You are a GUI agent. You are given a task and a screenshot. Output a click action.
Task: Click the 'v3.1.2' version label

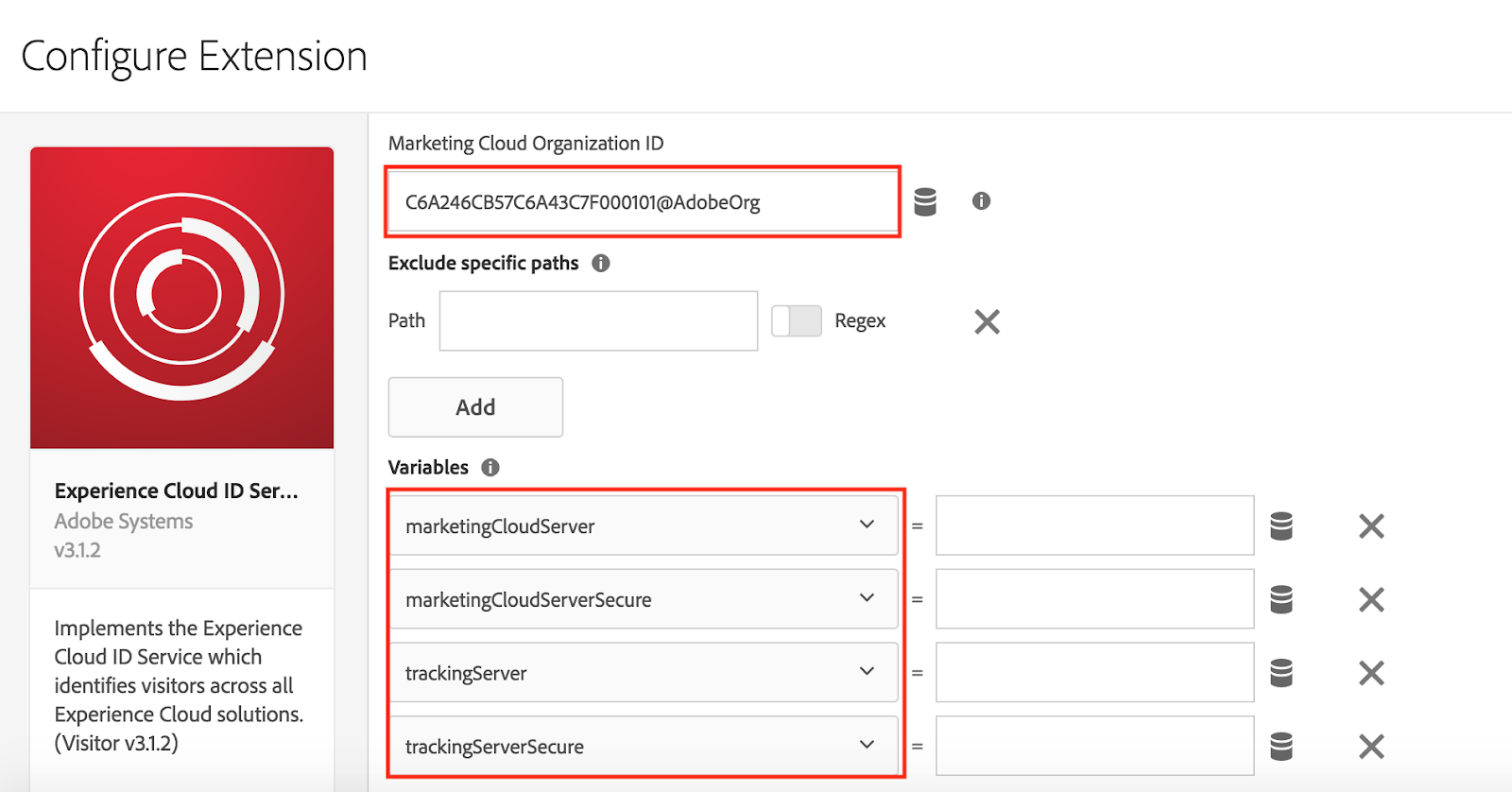click(77, 550)
